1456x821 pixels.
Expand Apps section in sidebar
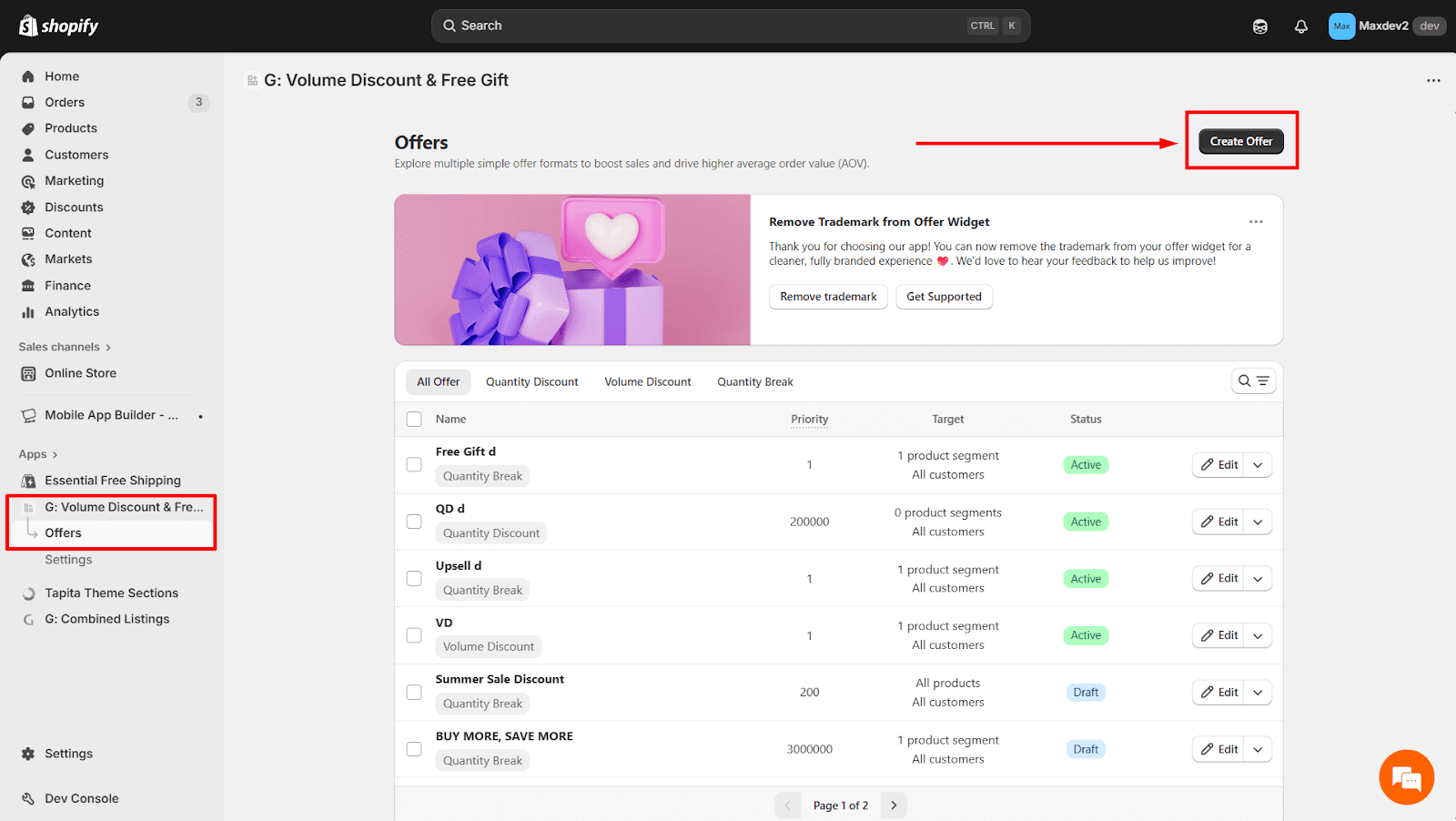coord(38,454)
